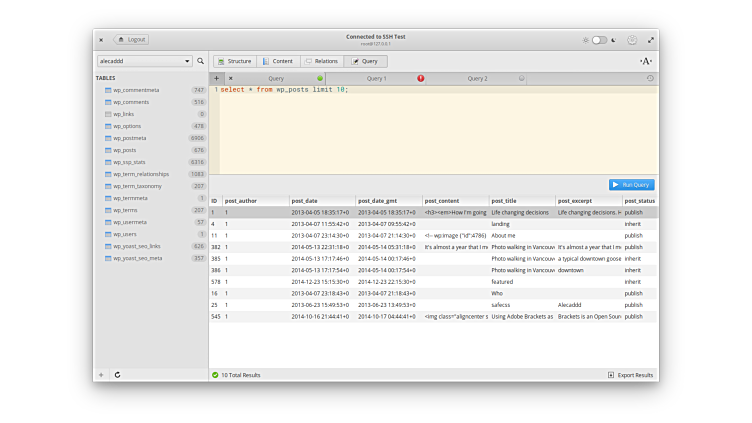Select the Query 1 tab

pyautogui.click(x=376, y=78)
